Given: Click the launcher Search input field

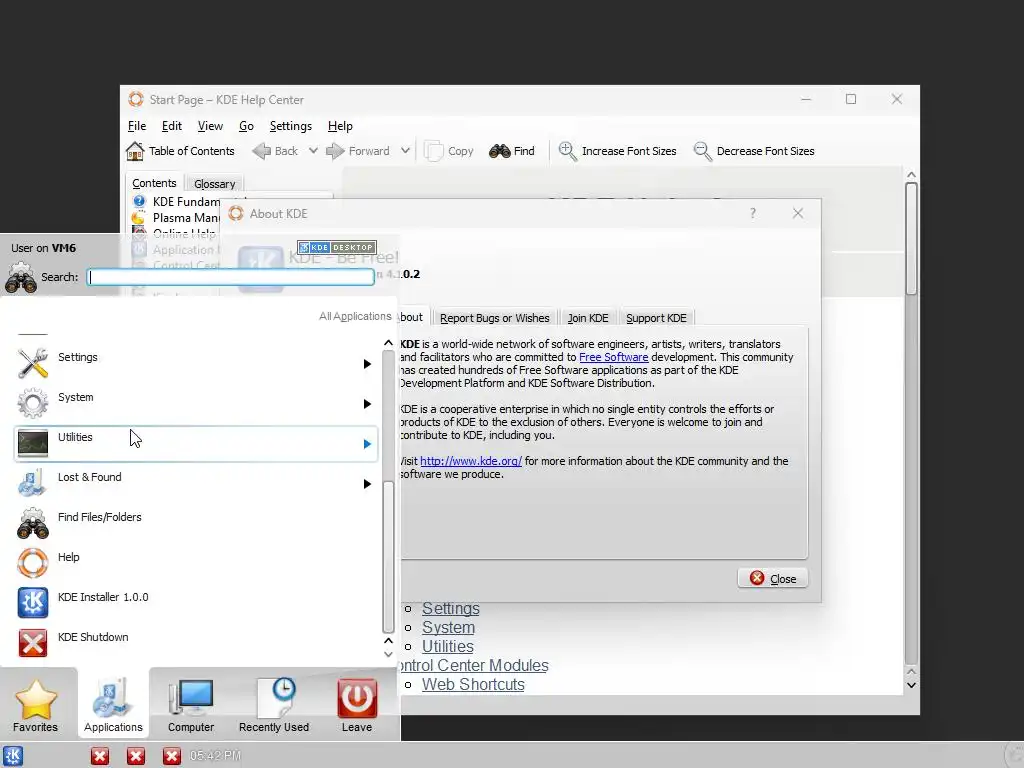Looking at the screenshot, I should tap(231, 277).
